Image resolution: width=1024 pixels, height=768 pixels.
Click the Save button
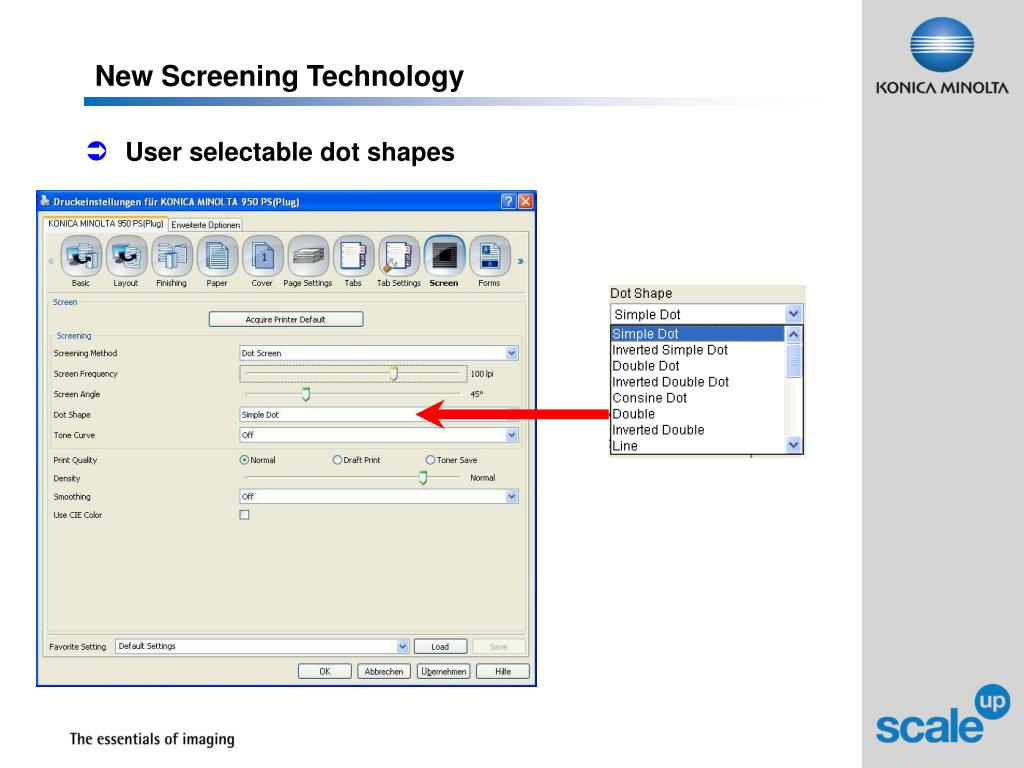[x=498, y=647]
